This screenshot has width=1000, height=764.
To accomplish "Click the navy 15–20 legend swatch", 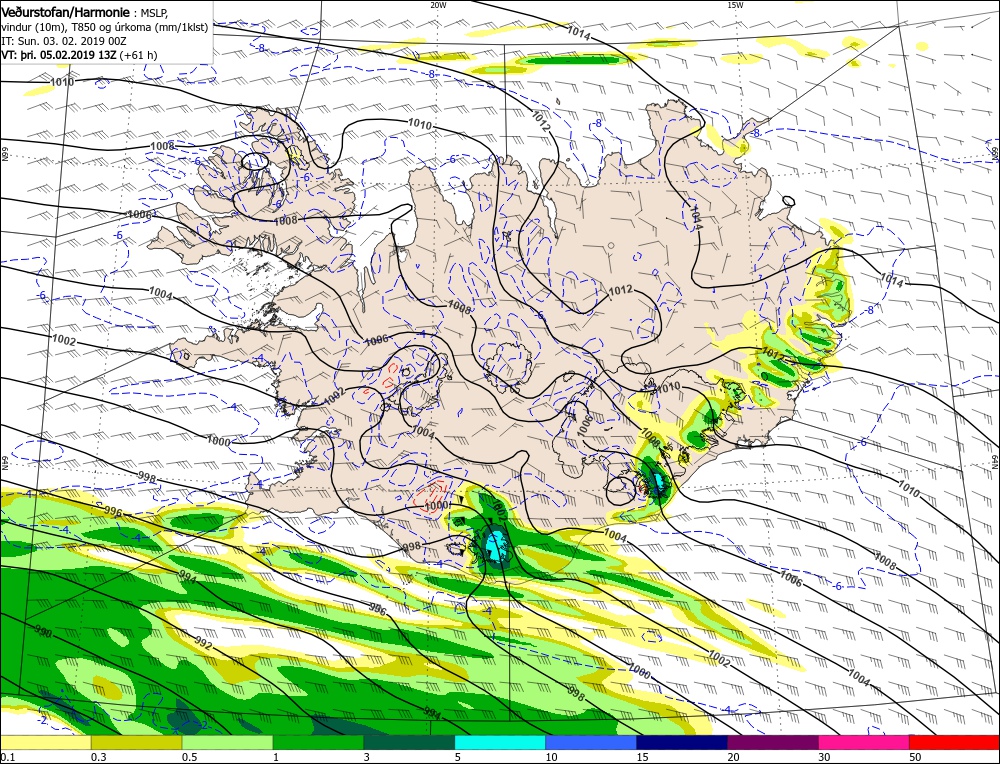I will [x=682, y=742].
